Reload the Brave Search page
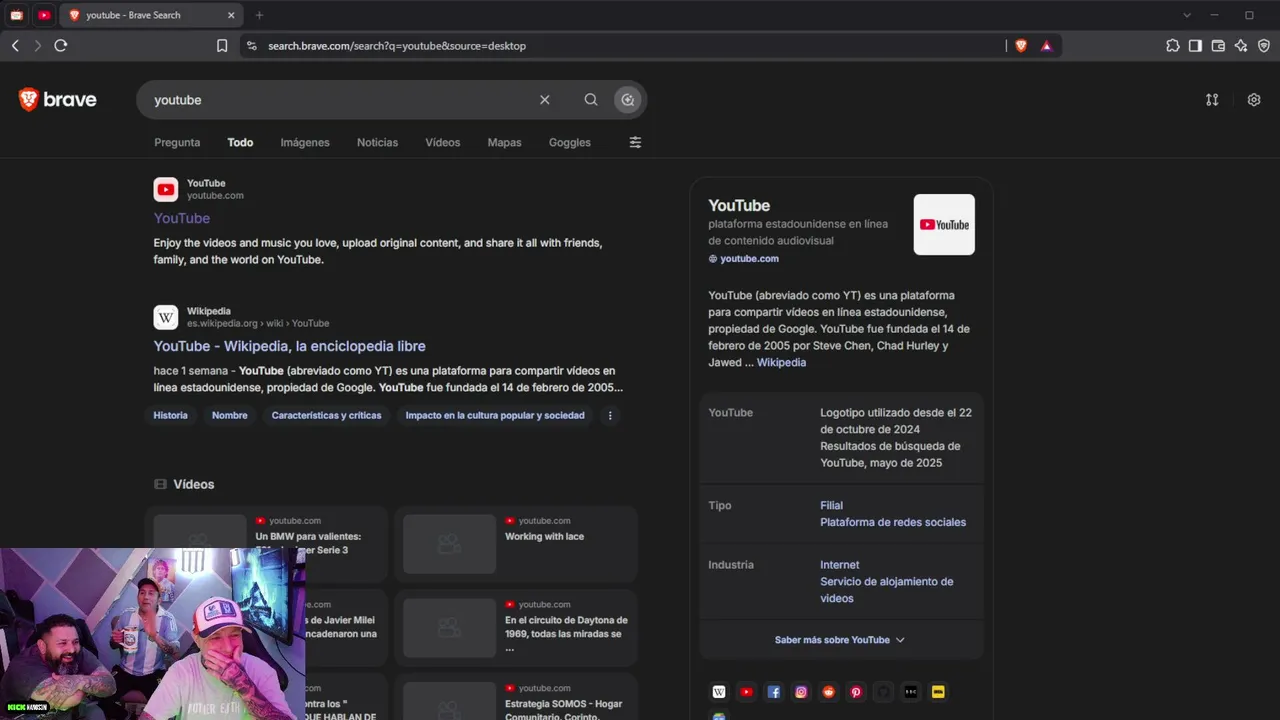Image resolution: width=1280 pixels, height=720 pixels. coord(61,45)
